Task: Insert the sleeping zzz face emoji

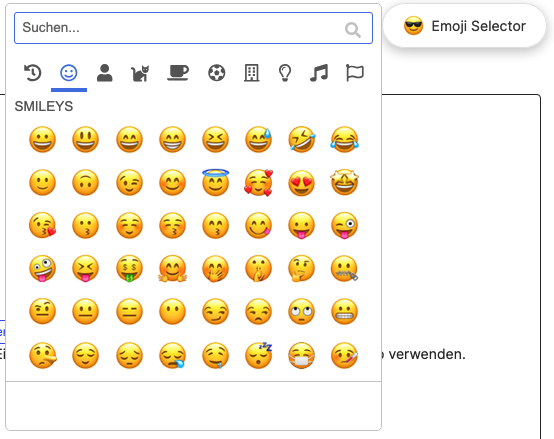Action: [259, 355]
